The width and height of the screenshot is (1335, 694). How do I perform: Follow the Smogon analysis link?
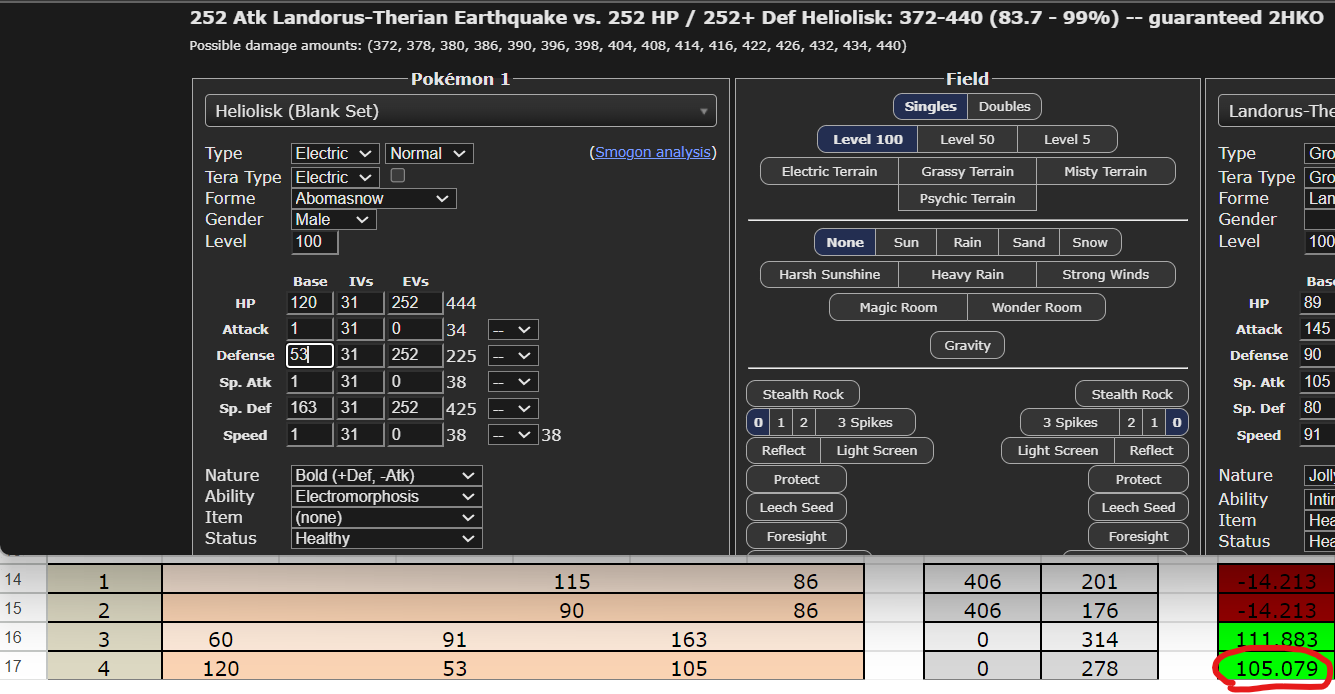click(x=653, y=152)
